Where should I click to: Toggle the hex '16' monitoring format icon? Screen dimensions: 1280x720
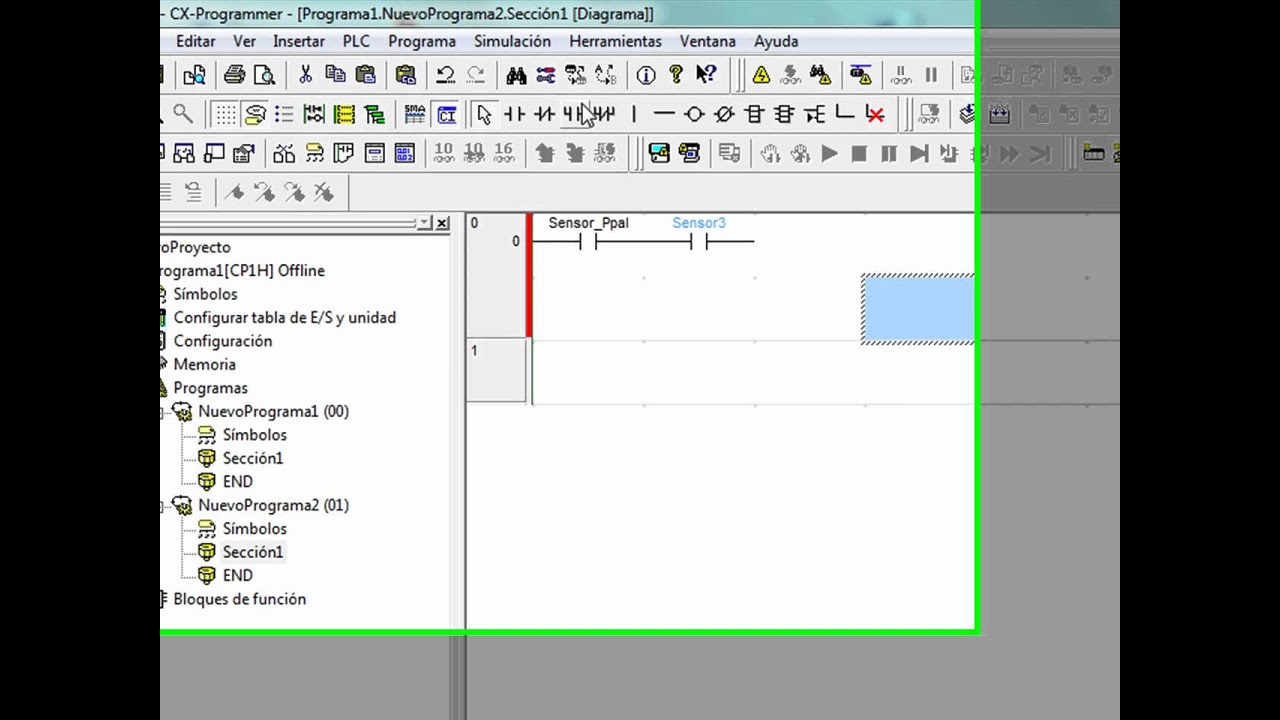503,153
